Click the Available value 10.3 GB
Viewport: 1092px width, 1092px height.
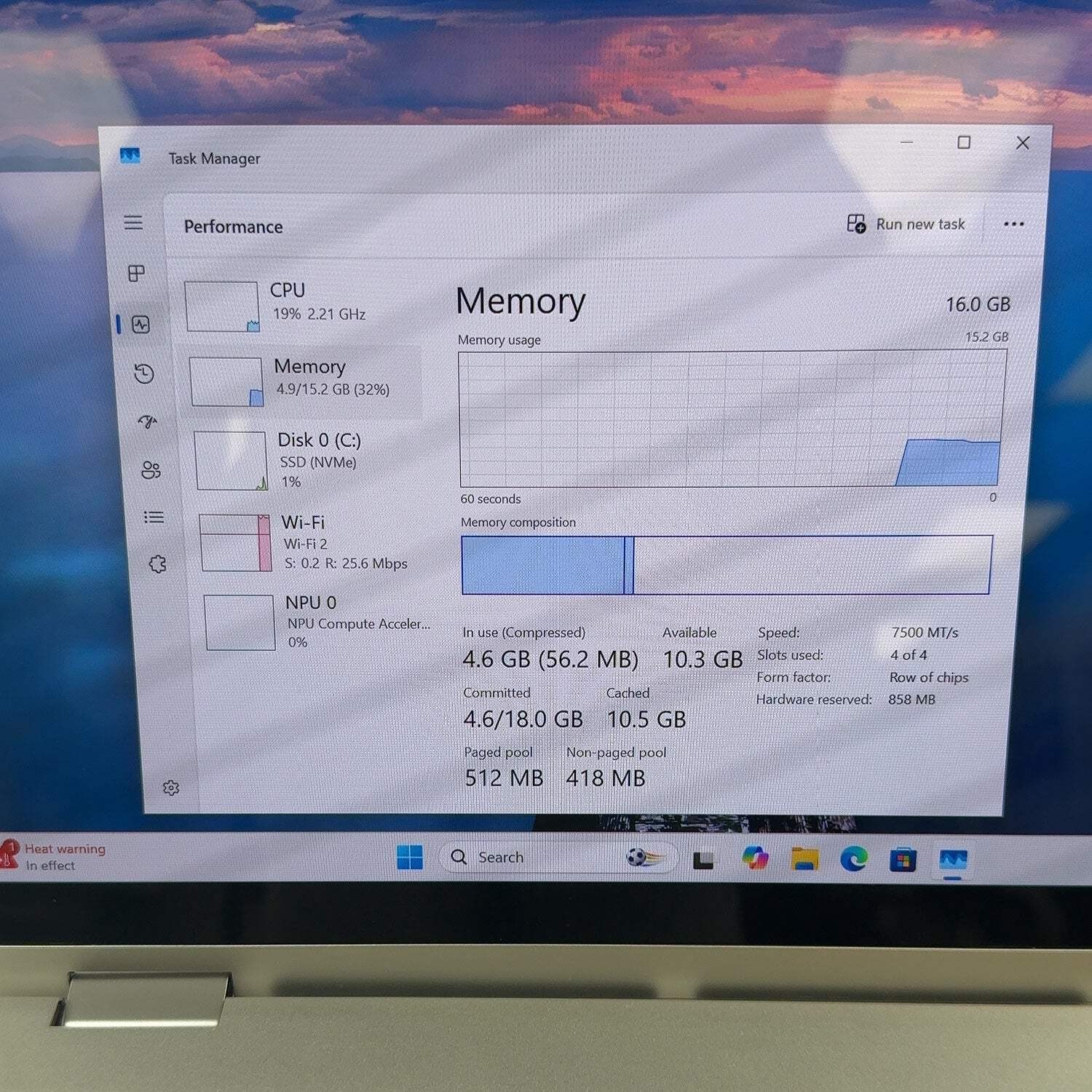(x=703, y=660)
